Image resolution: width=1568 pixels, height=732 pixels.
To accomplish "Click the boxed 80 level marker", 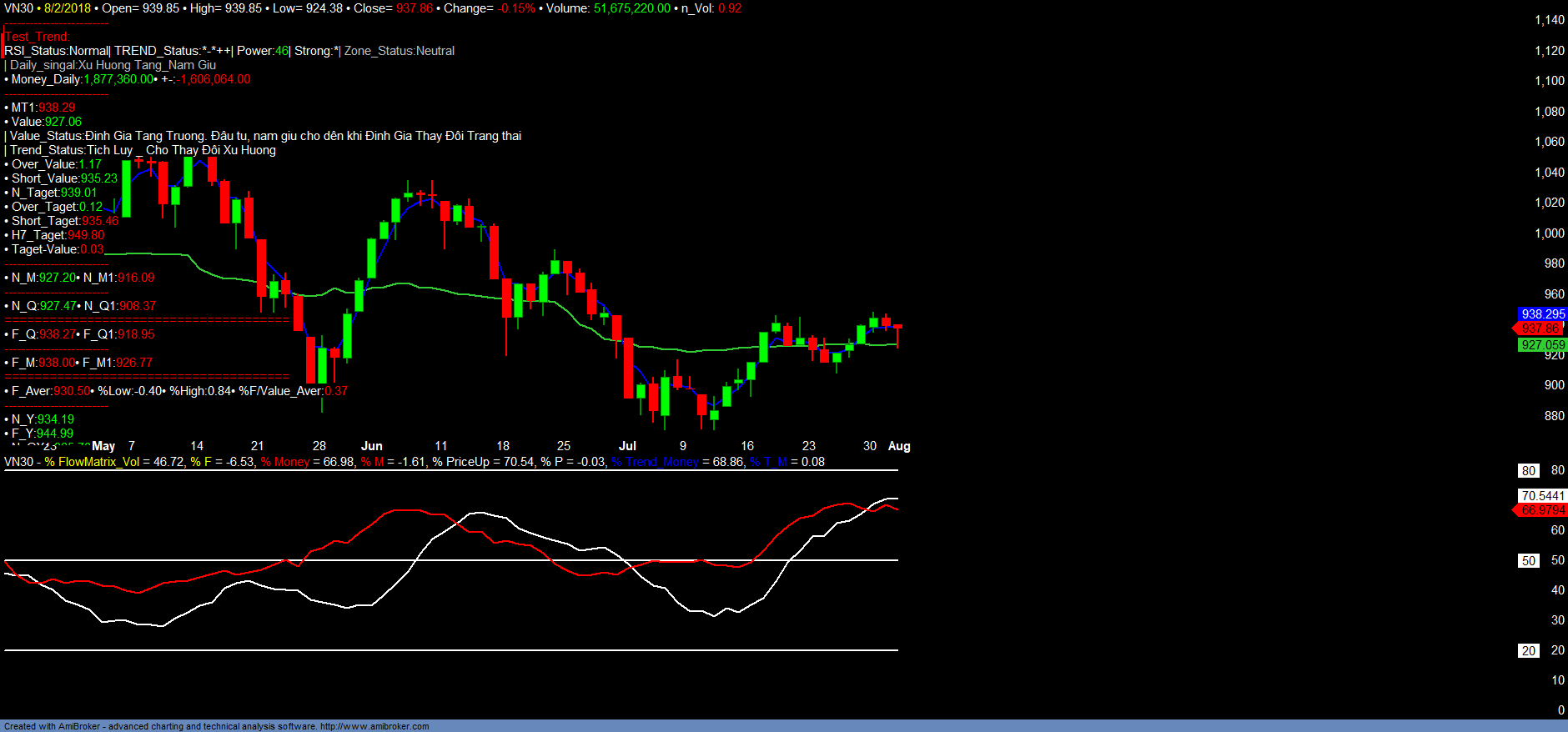I will 1528,471.
